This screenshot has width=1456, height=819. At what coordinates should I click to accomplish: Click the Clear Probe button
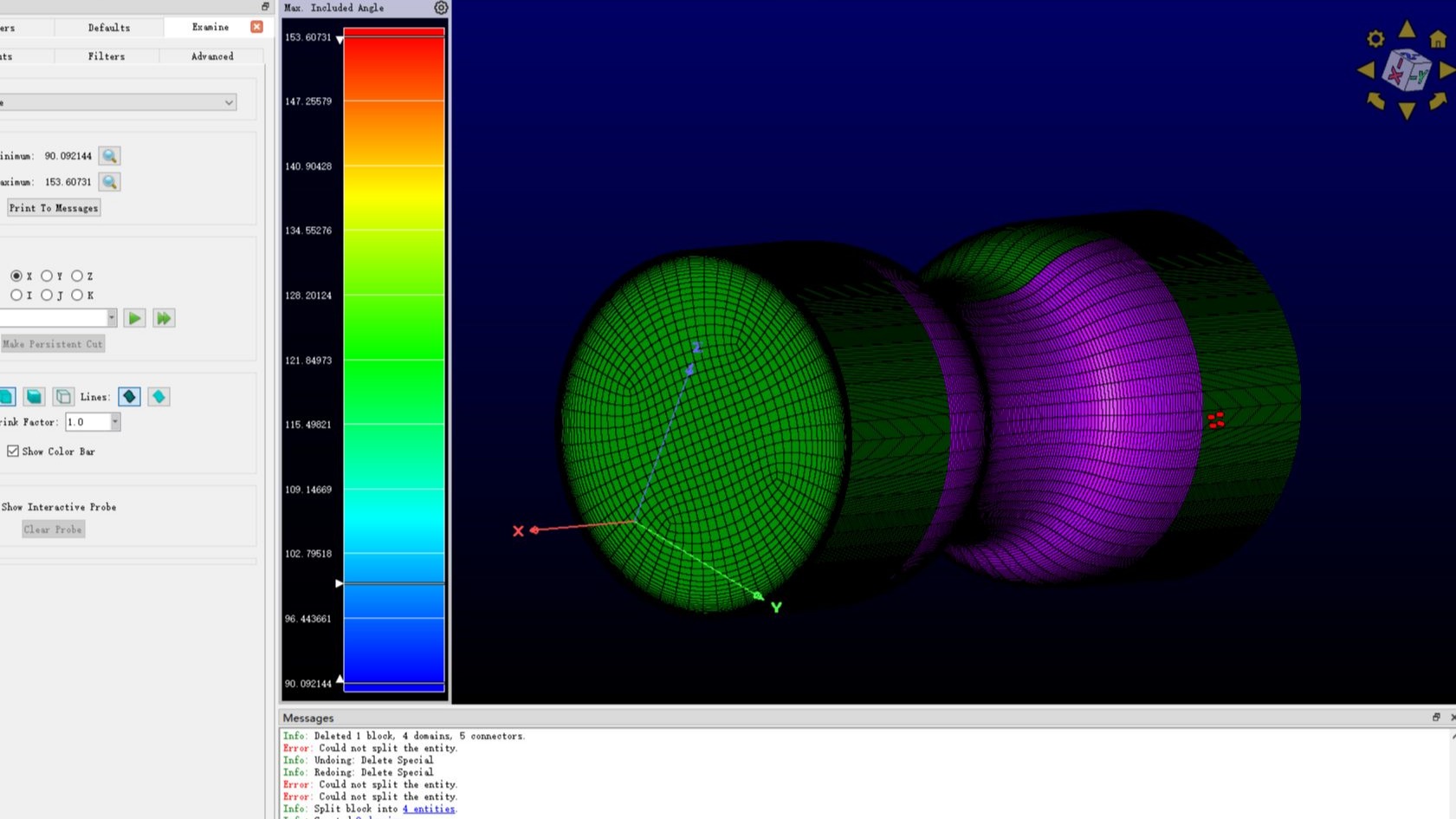pos(53,530)
